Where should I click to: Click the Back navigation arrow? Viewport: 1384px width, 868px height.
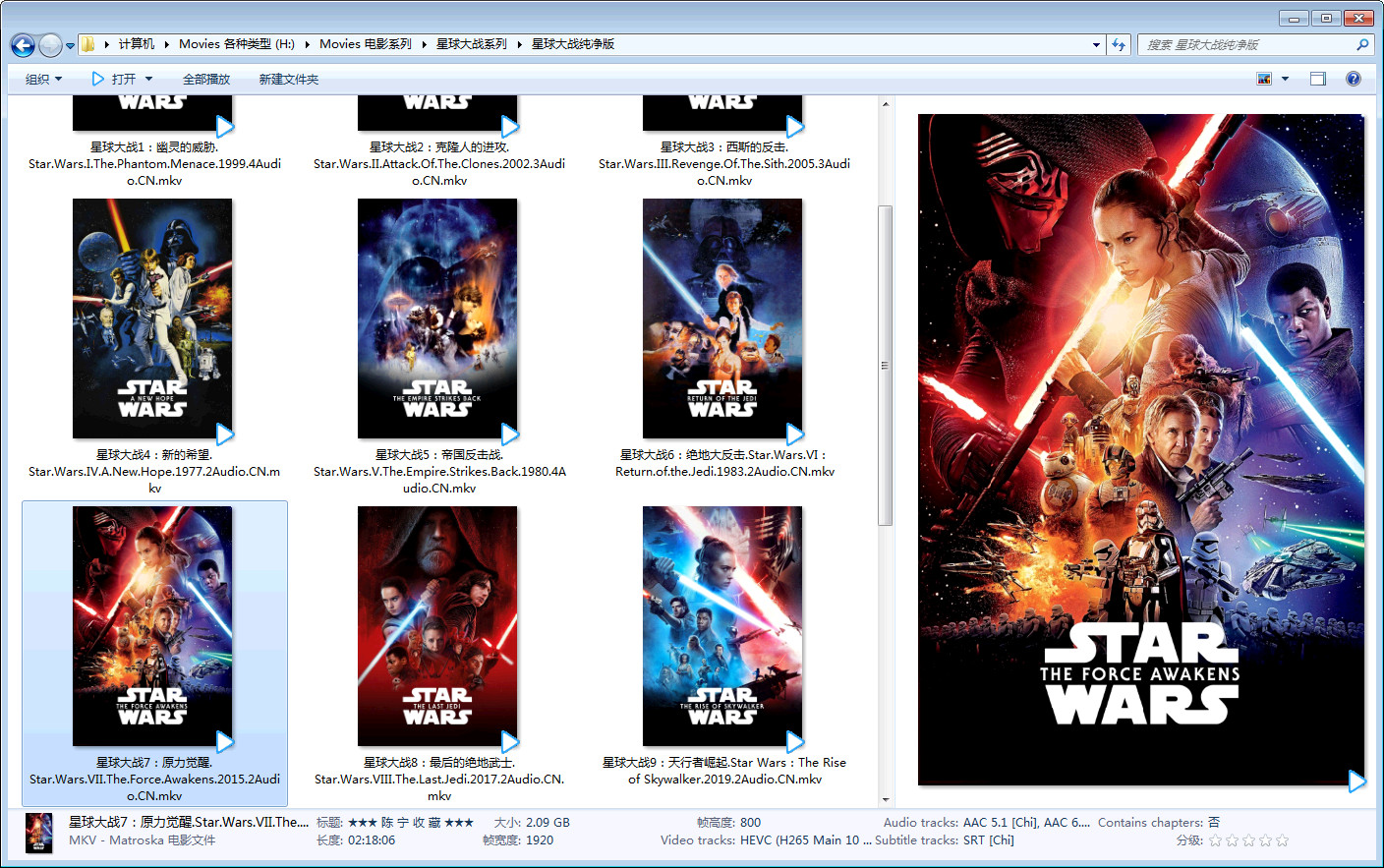click(x=23, y=45)
